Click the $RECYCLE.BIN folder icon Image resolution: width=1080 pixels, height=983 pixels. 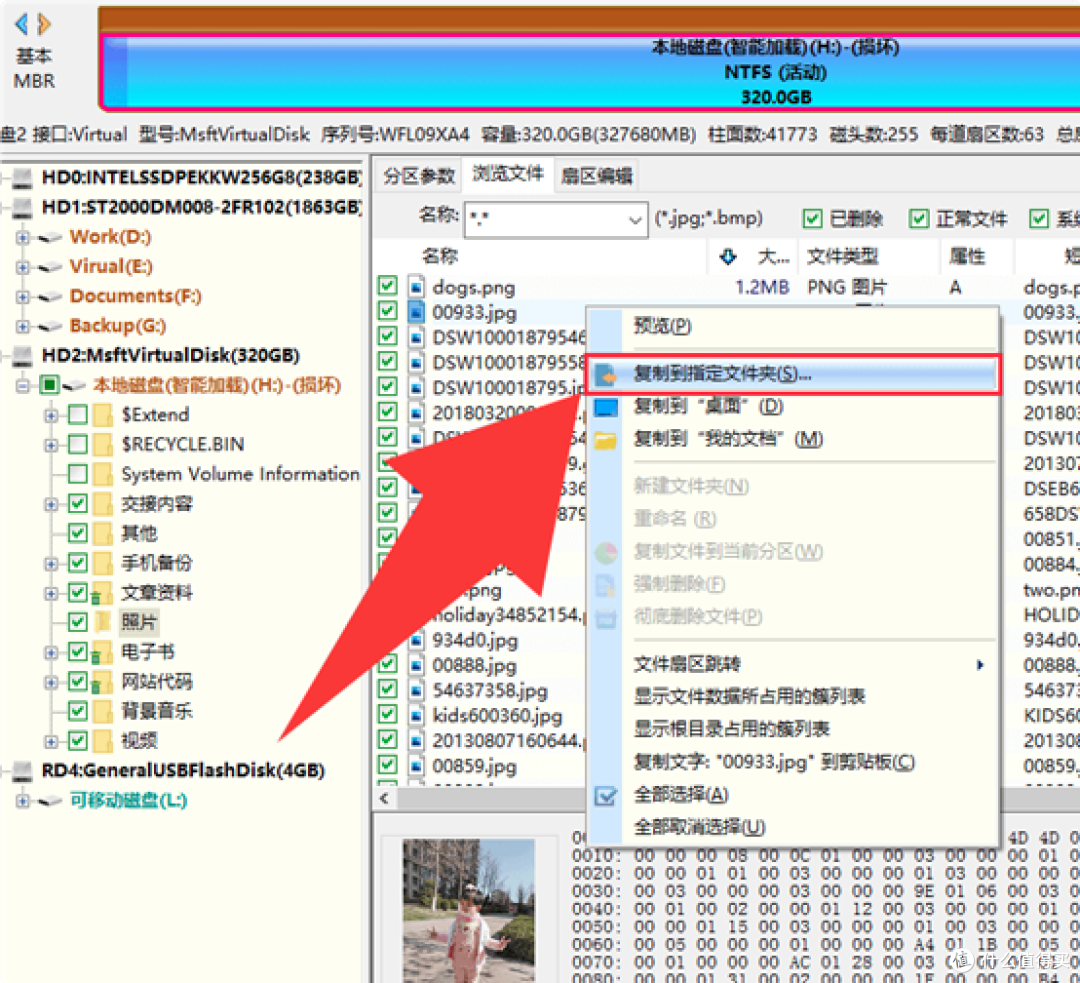(103, 444)
